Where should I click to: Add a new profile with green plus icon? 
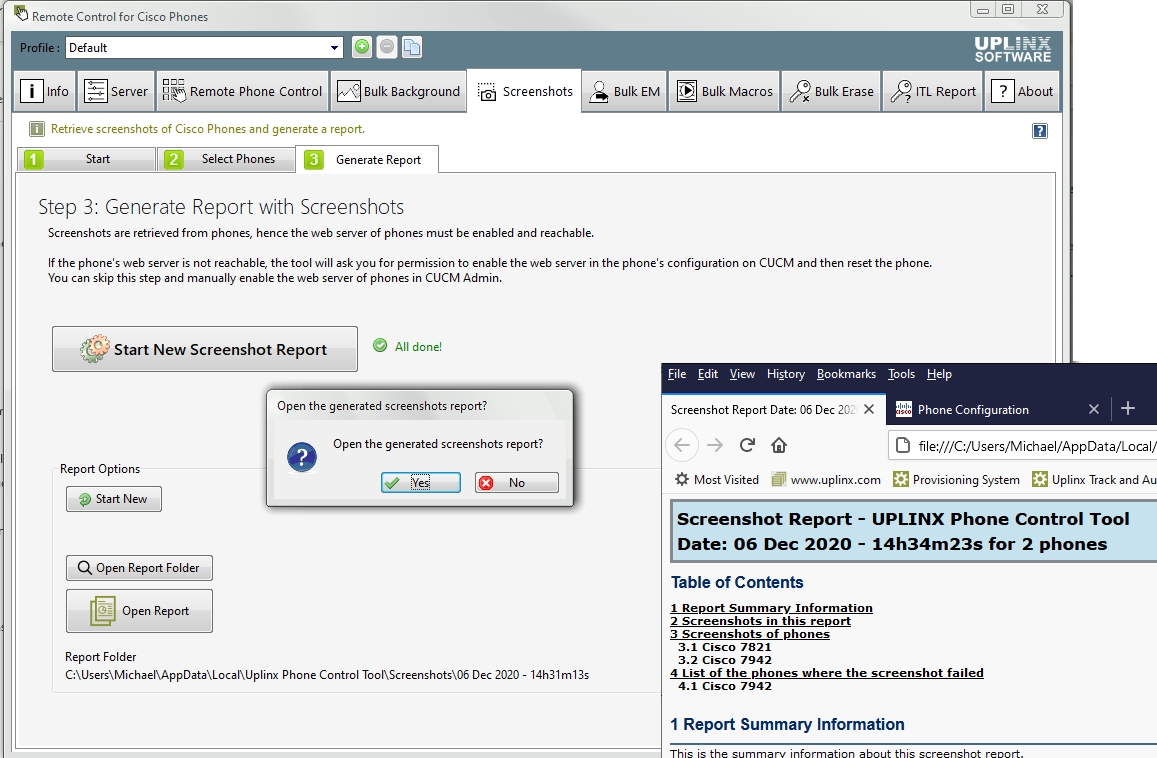[362, 47]
